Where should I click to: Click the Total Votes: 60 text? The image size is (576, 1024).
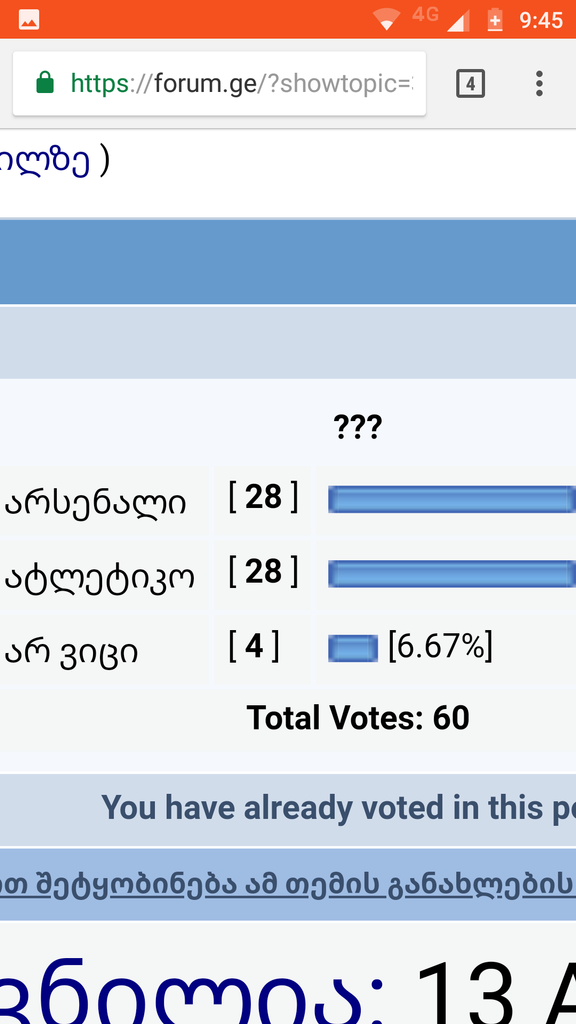(x=358, y=718)
